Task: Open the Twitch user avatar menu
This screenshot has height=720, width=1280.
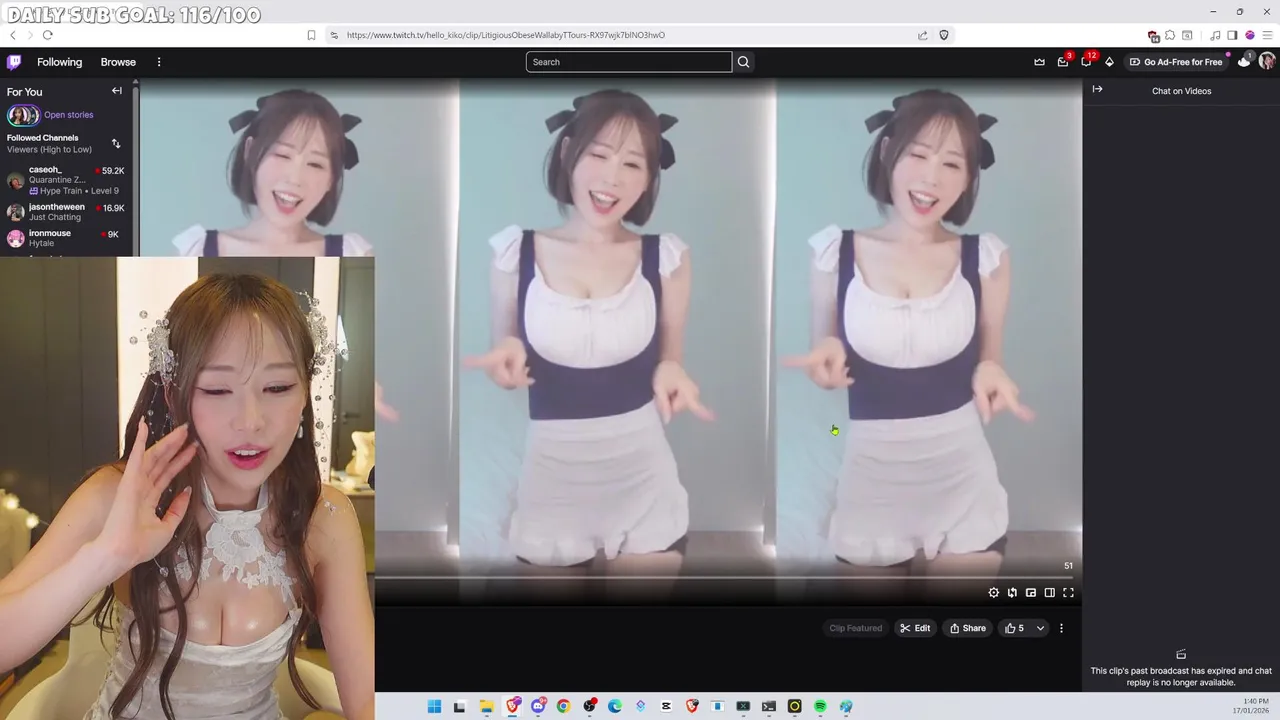Action: pyautogui.click(x=1267, y=62)
